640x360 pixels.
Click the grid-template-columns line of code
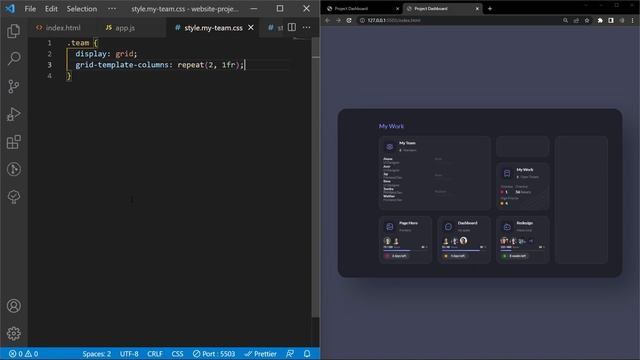[160, 65]
